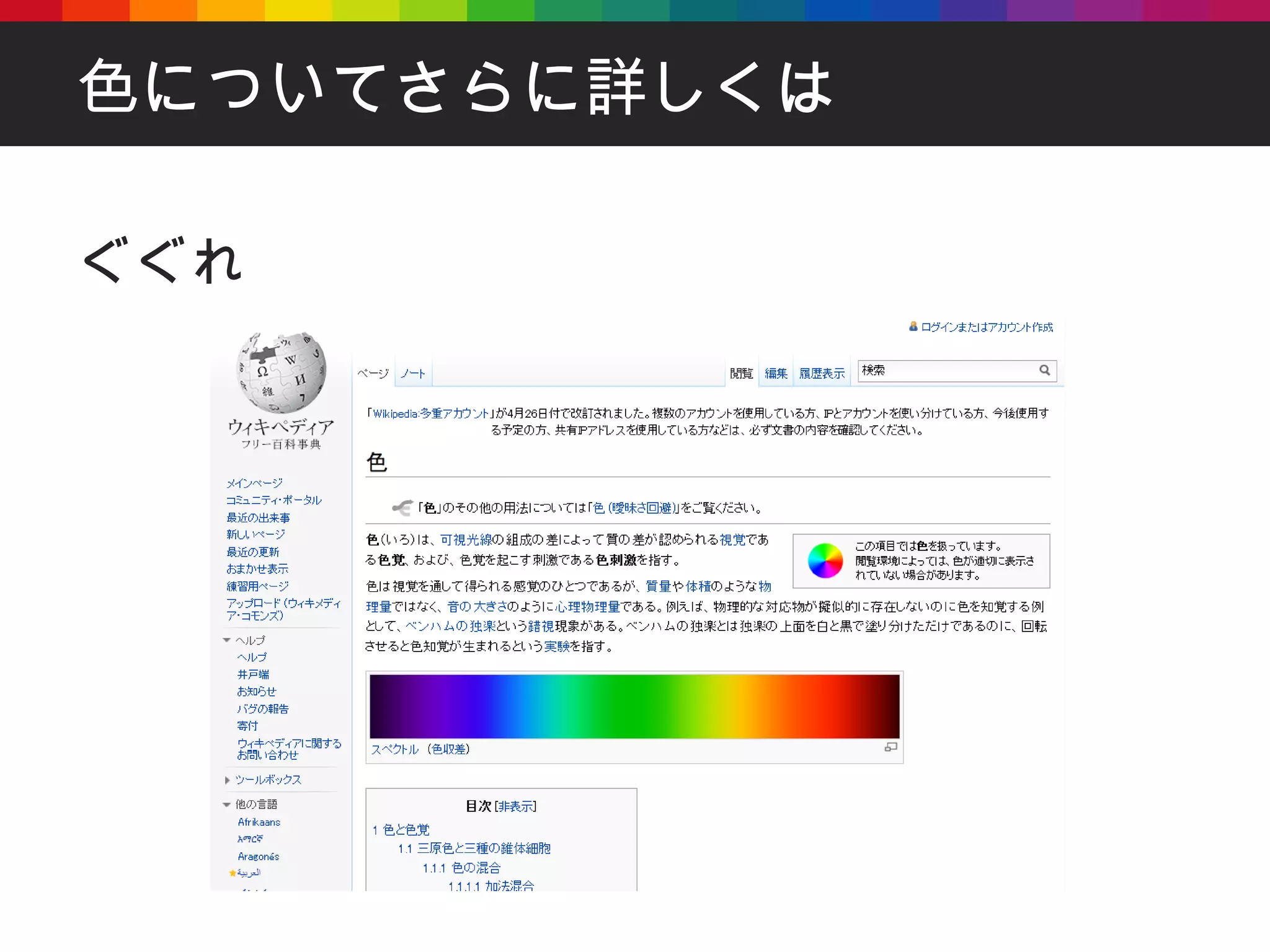1270x952 pixels.
Task: Click the color wheel icon
Action: click(825, 560)
